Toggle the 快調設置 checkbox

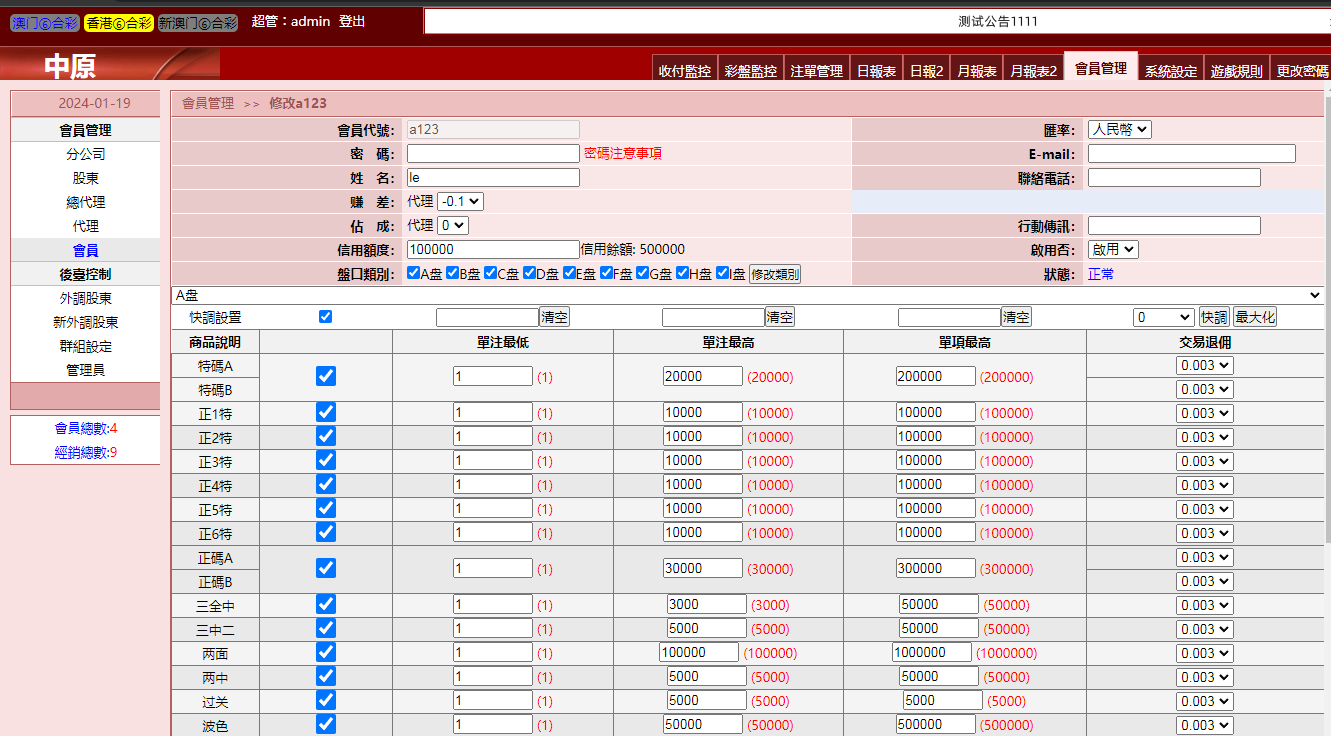[325, 317]
